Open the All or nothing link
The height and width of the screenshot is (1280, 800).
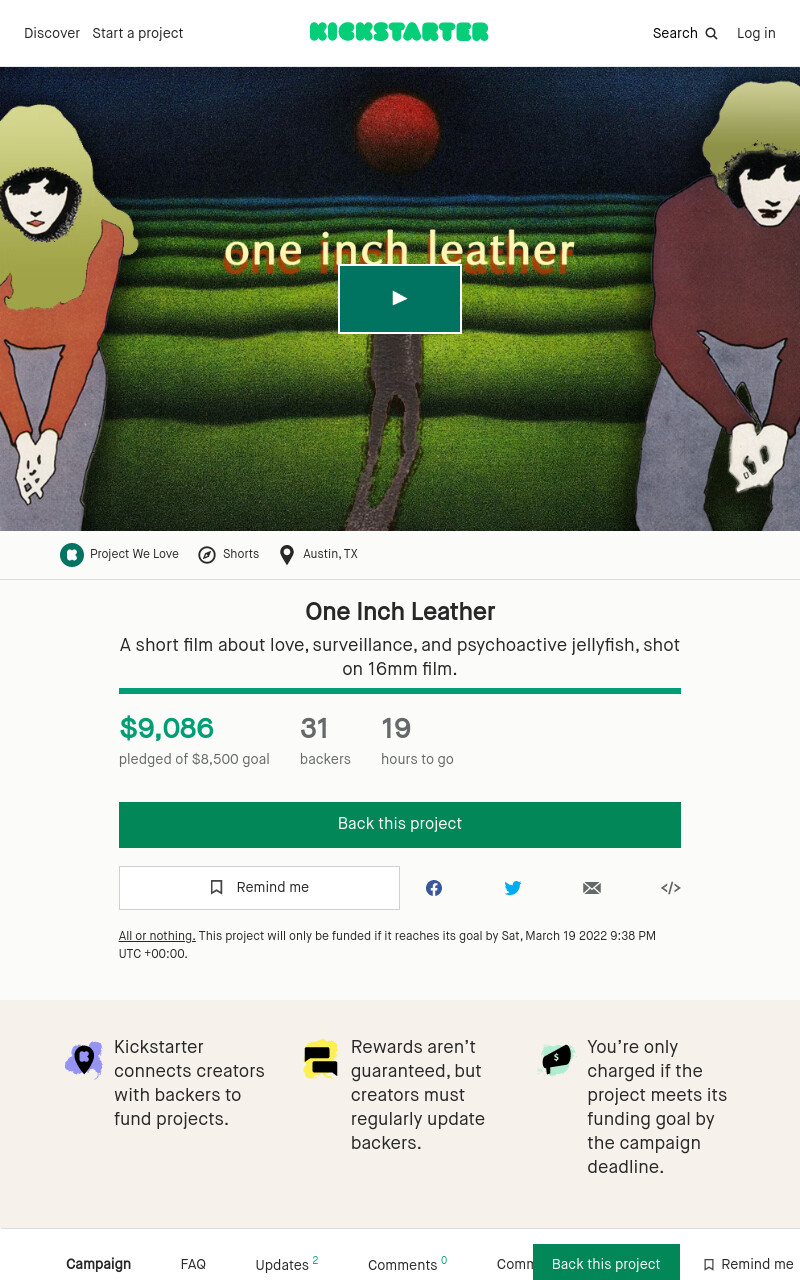[x=157, y=936]
